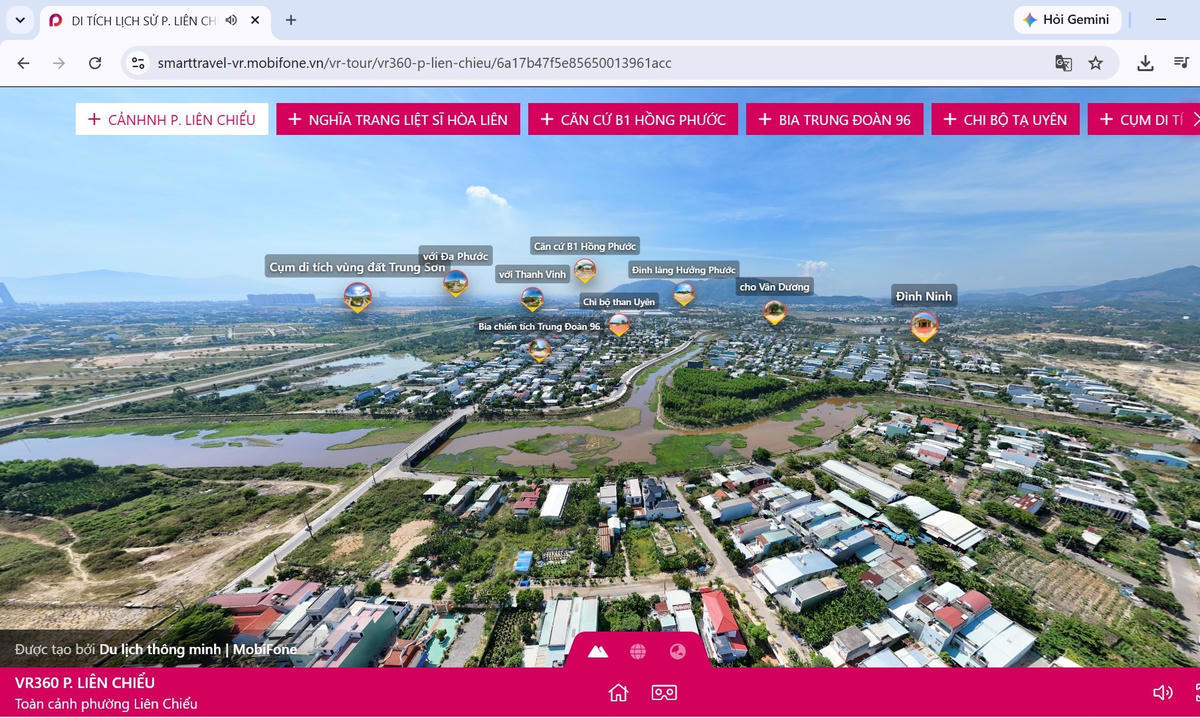Mute the tour audio in bottom bar
The image size is (1200, 718).
tap(1162, 692)
